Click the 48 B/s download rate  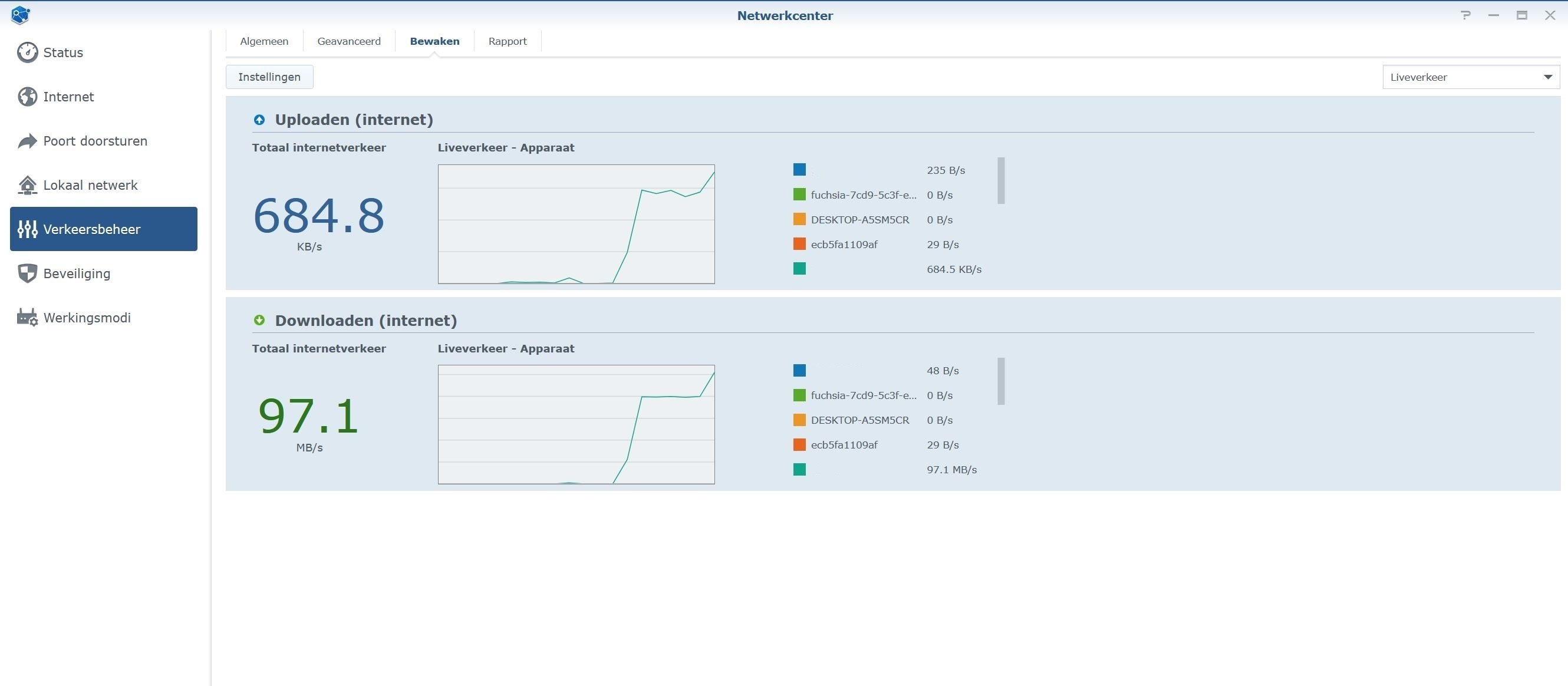pyautogui.click(x=943, y=371)
